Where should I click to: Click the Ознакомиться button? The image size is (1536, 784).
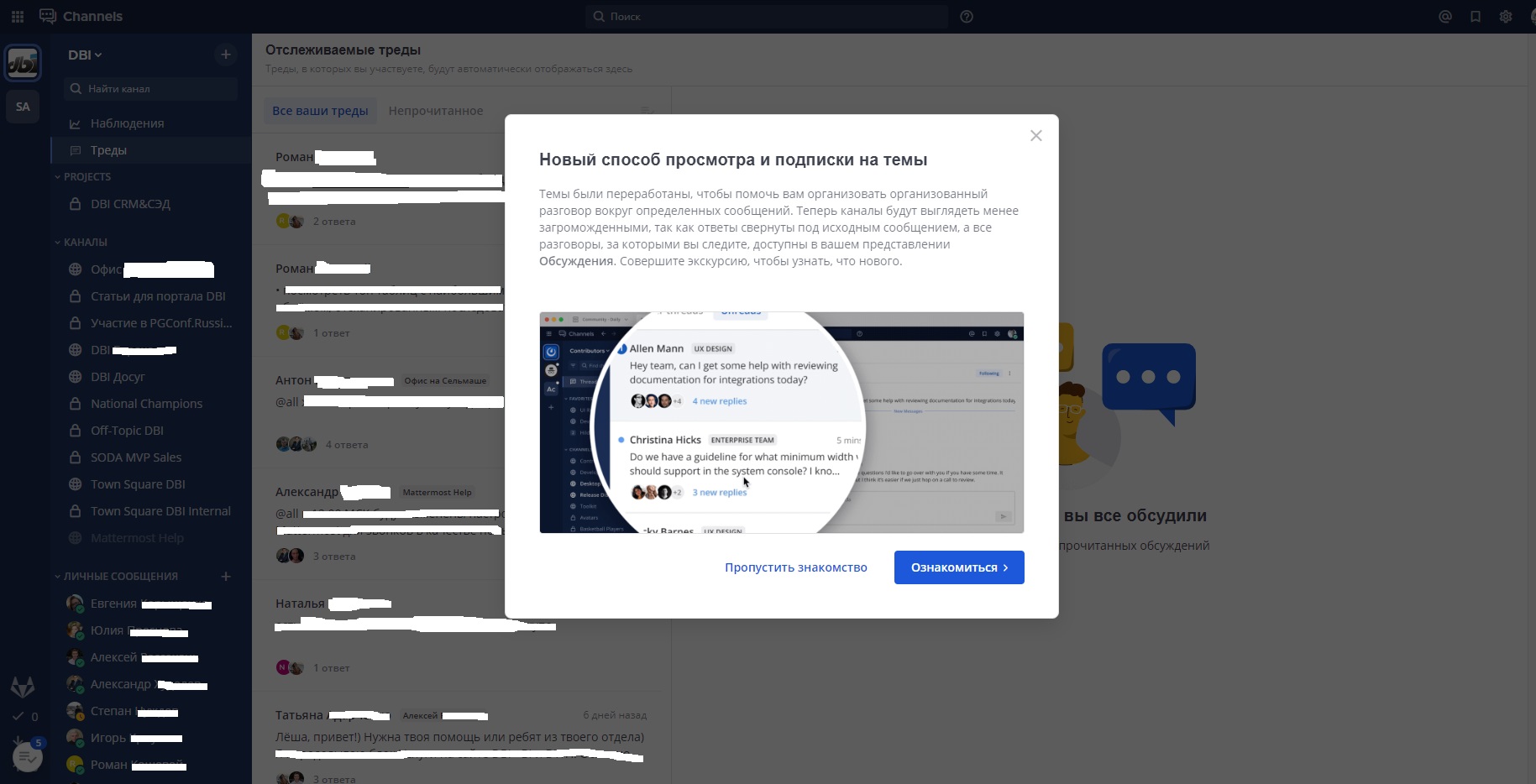pos(959,567)
